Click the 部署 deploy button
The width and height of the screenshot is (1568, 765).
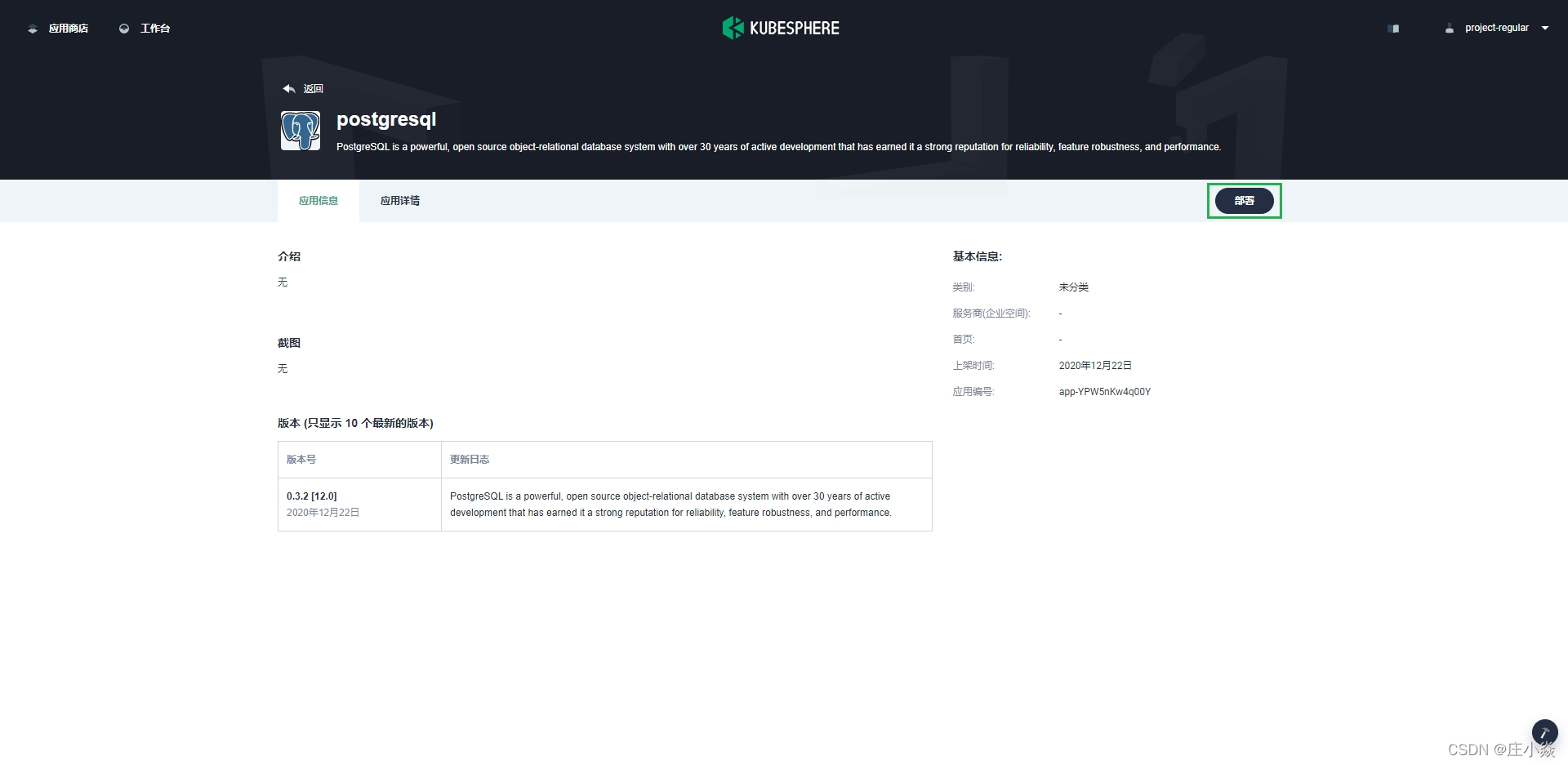click(x=1245, y=201)
